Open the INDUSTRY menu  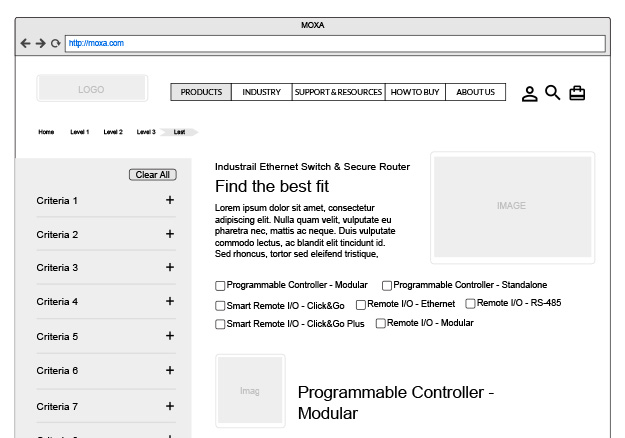pyautogui.click(x=261, y=92)
